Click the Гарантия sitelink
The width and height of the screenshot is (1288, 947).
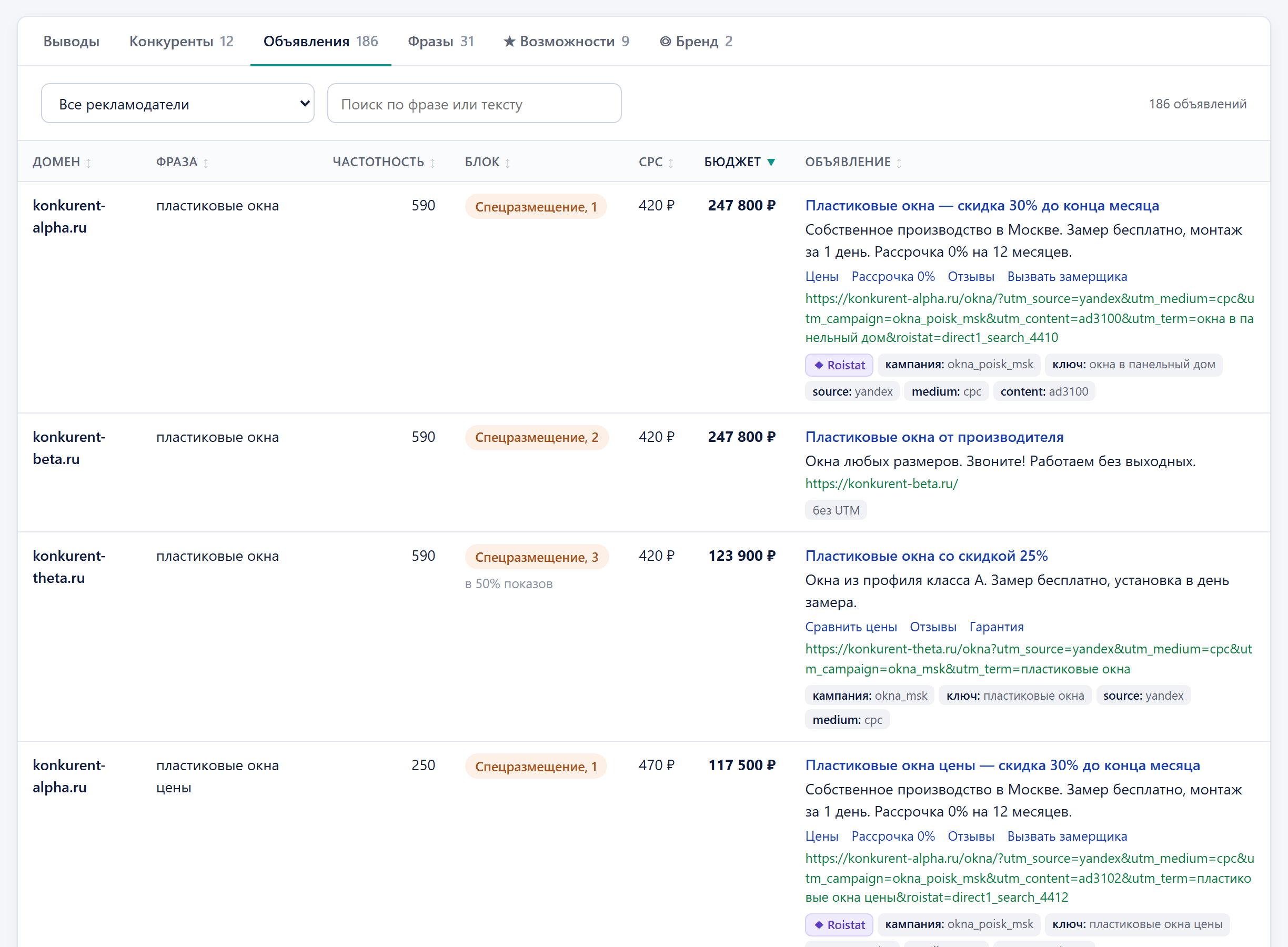[x=996, y=627]
